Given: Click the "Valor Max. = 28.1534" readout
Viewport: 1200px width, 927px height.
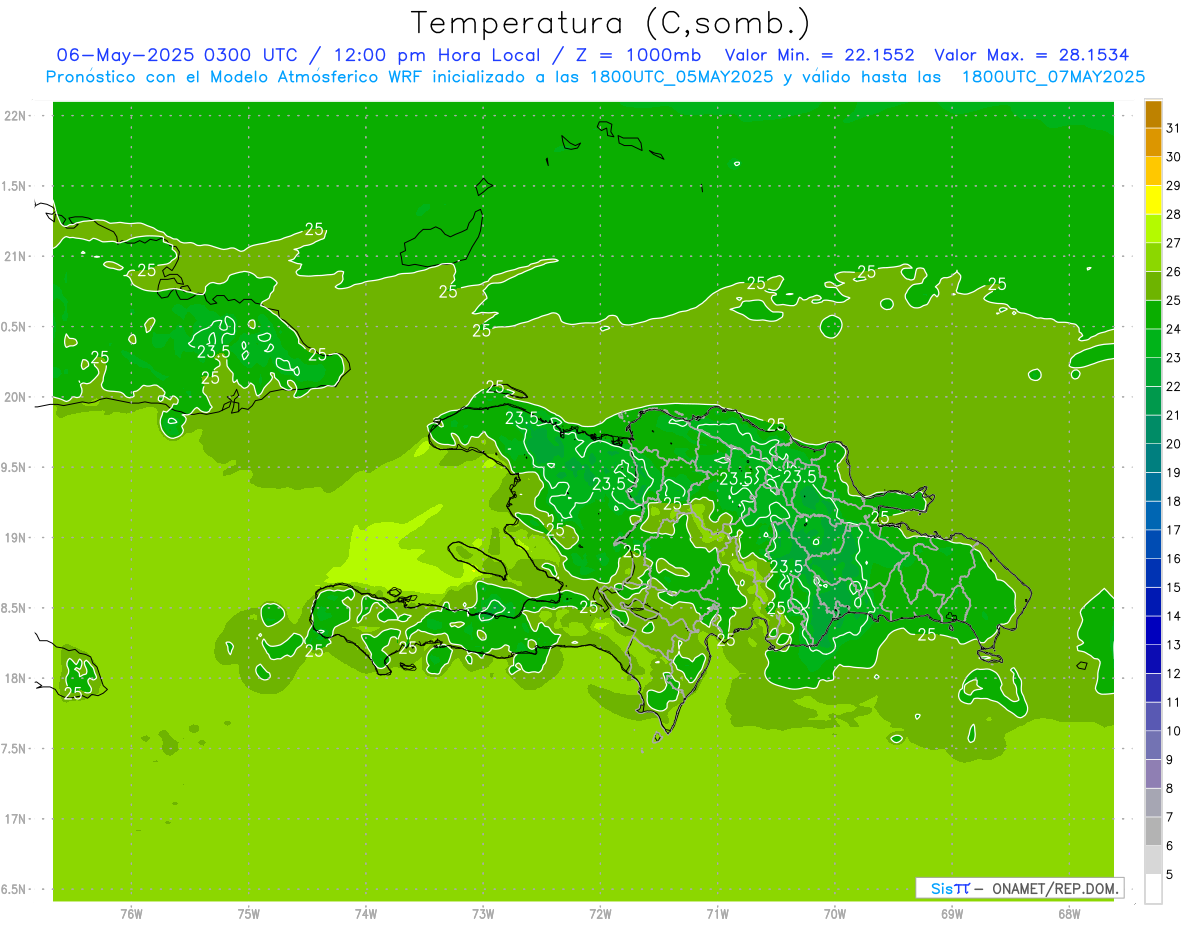Looking at the screenshot, I should point(1032,55).
